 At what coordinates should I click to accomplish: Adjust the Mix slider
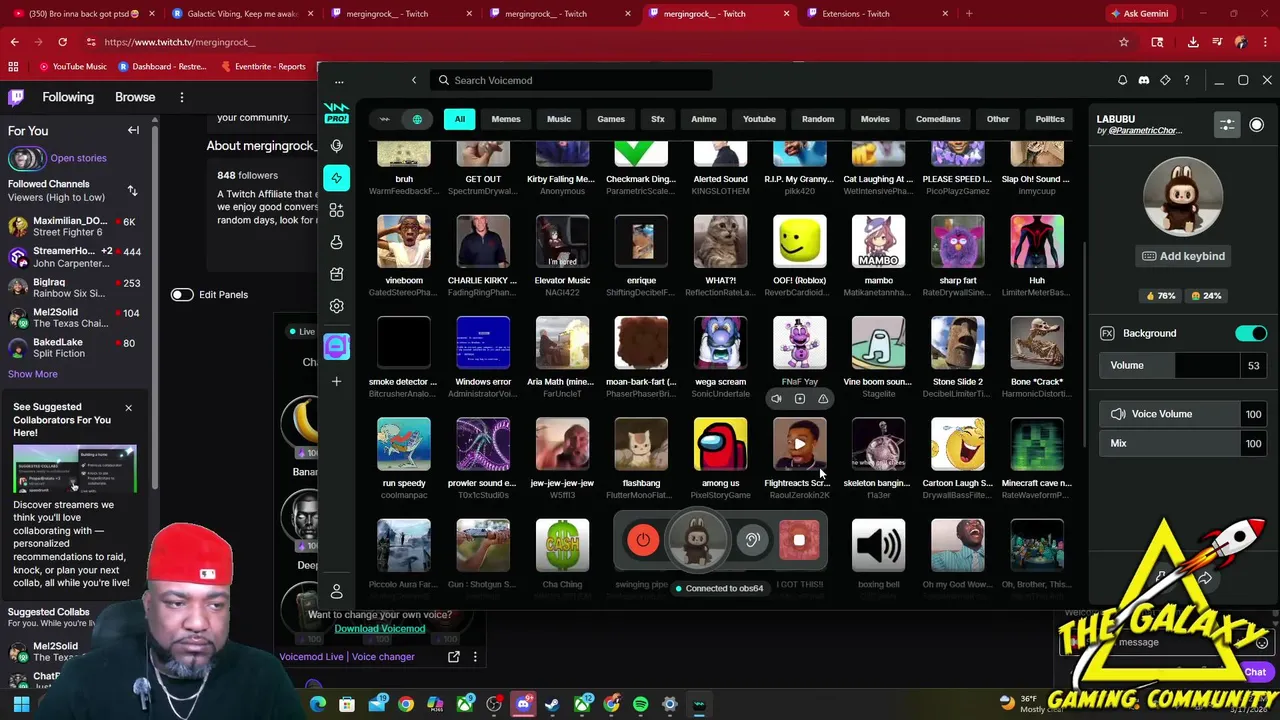tap(1184, 444)
